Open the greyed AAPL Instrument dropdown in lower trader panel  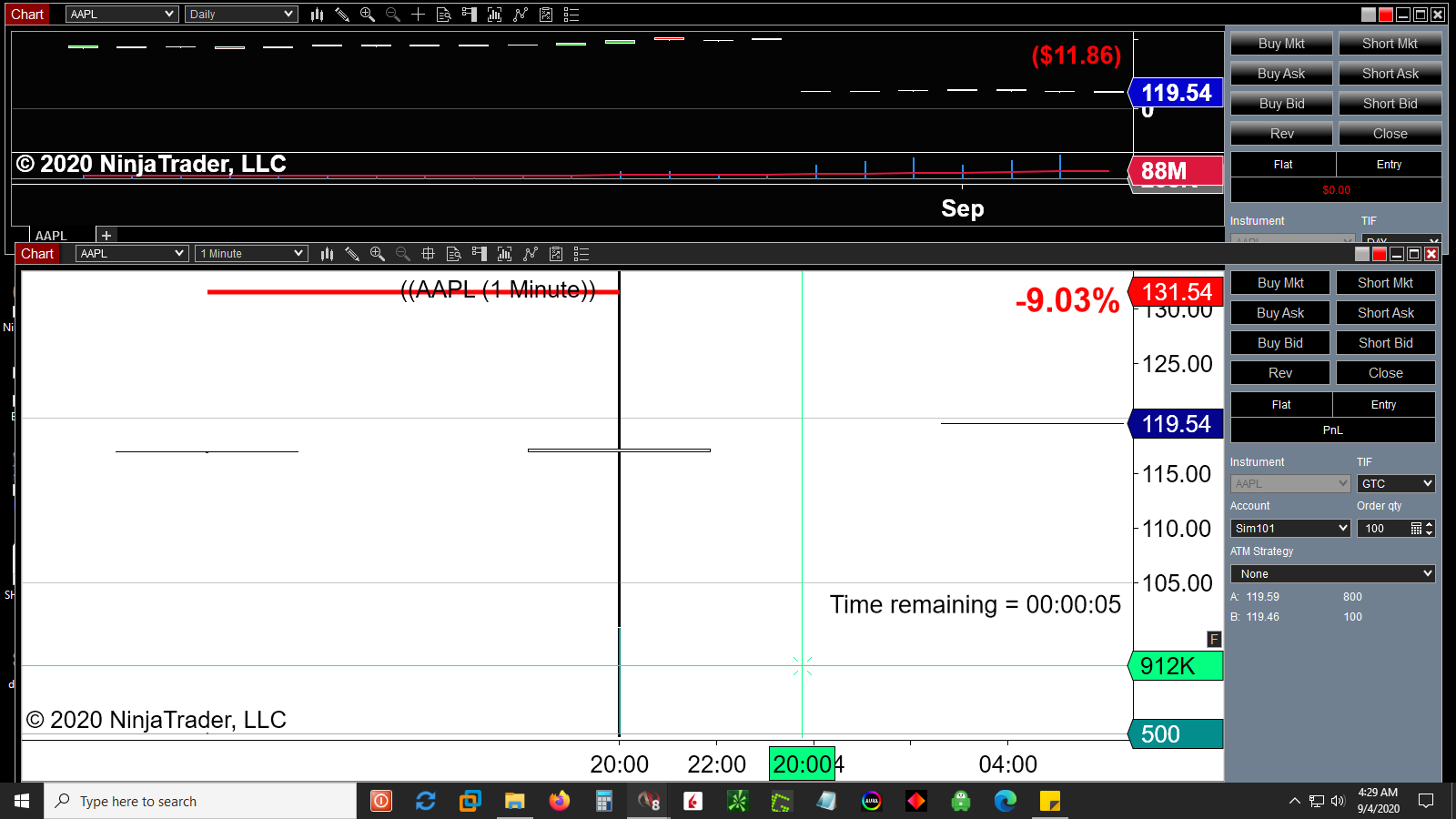click(x=1290, y=484)
